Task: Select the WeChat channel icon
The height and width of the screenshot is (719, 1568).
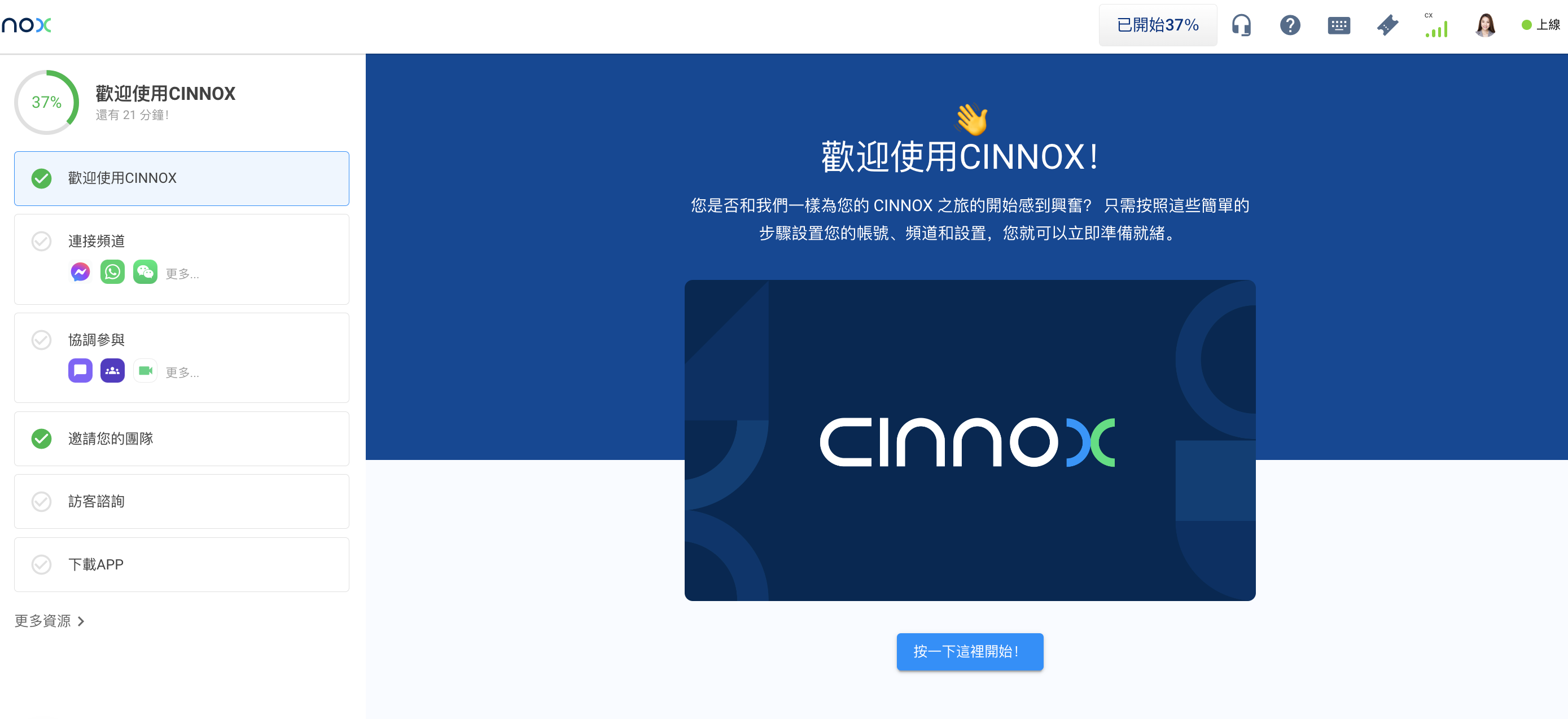Action: [145, 272]
